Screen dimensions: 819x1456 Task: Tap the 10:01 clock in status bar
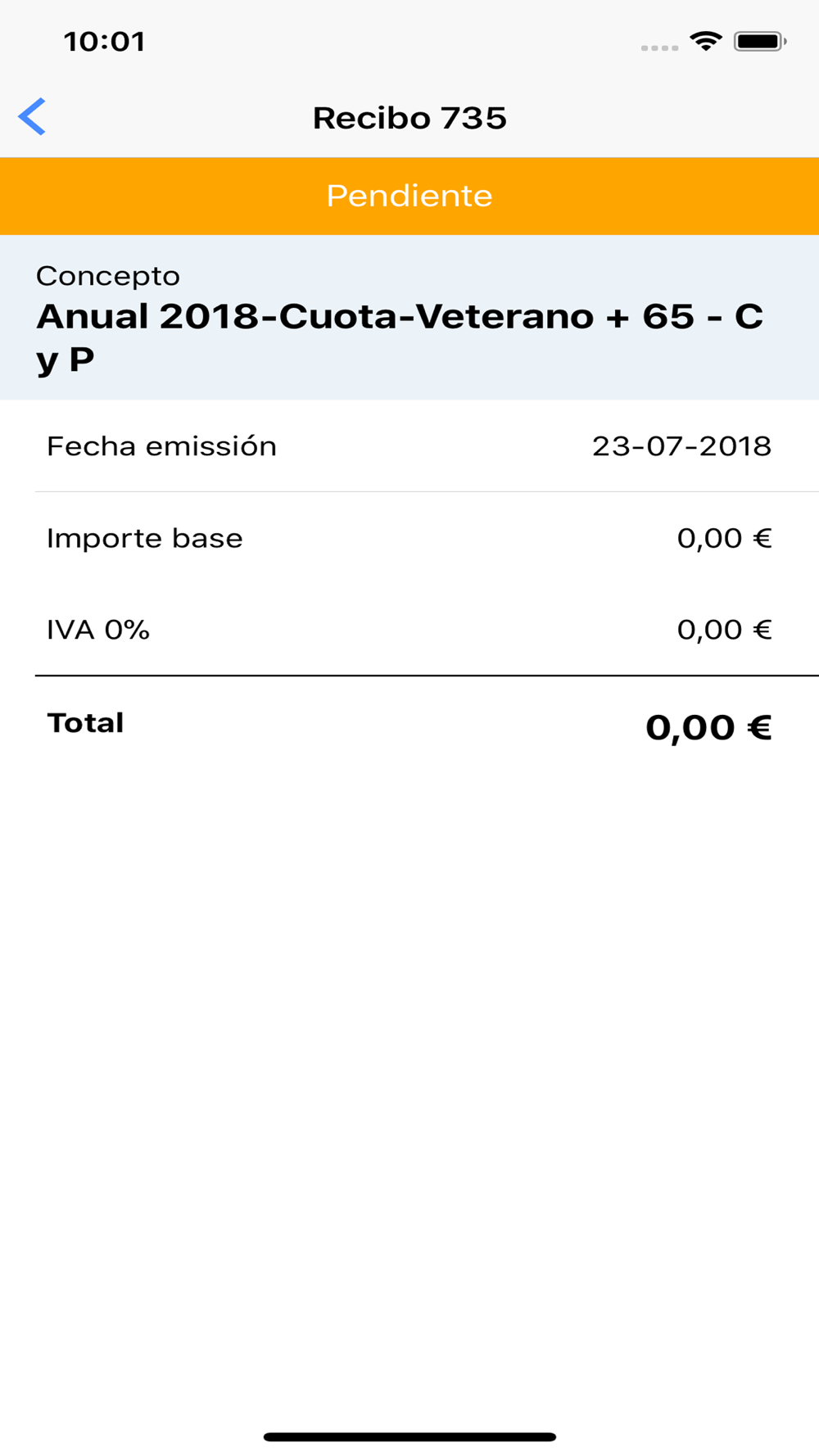click(x=104, y=42)
